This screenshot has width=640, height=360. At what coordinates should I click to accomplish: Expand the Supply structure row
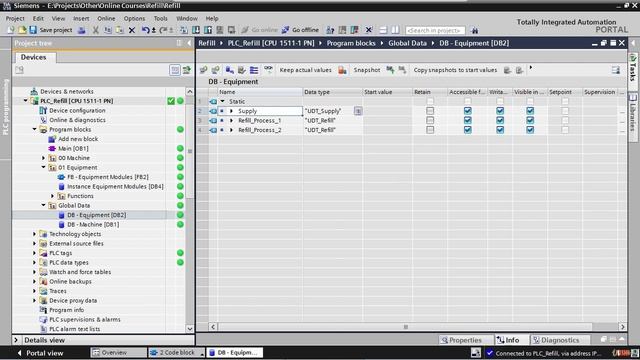[x=231, y=111]
